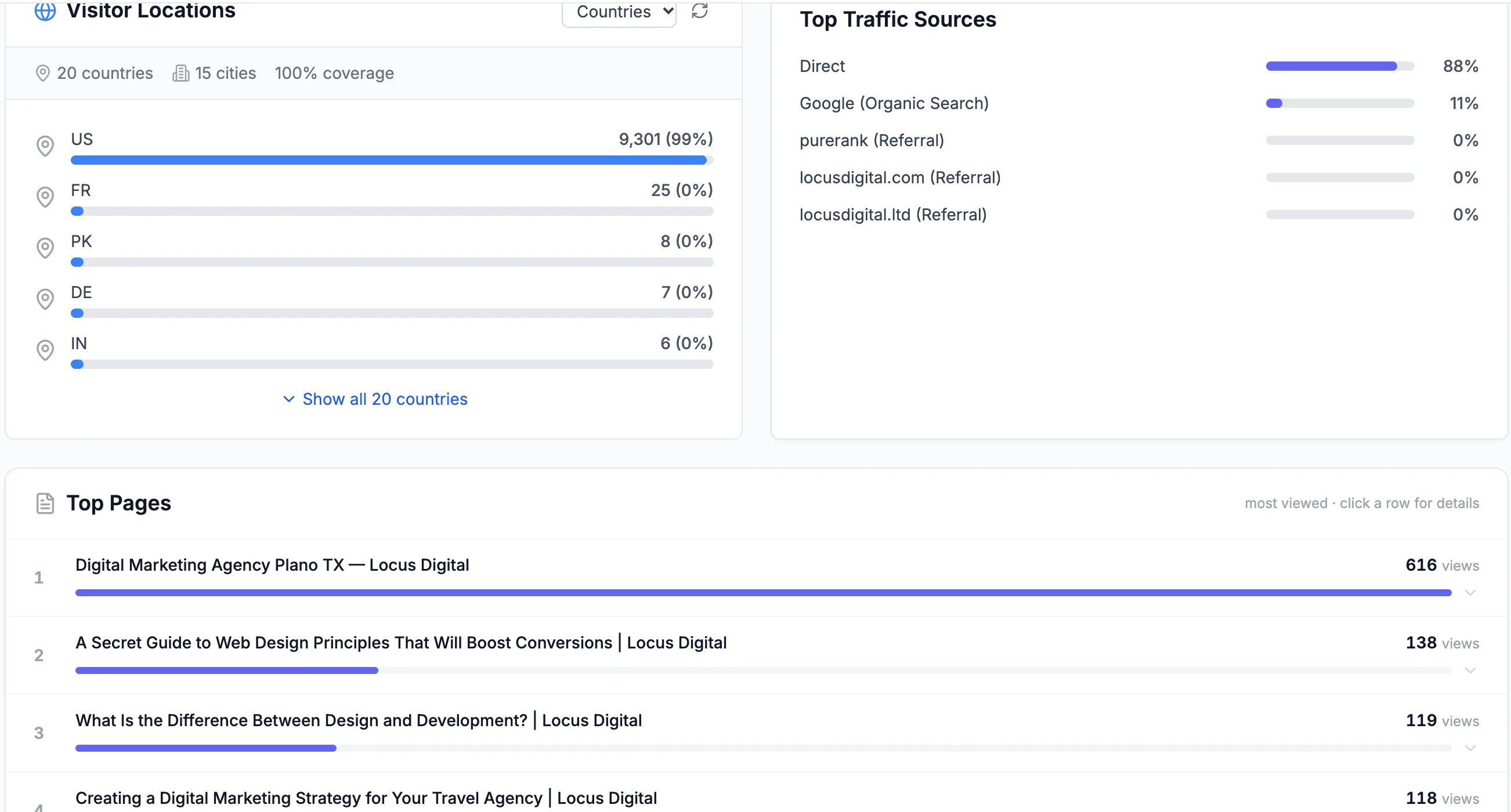Viewport: 1511px width, 812px height.
Task: Click the Google Organic Search progress bar
Action: (1340, 103)
